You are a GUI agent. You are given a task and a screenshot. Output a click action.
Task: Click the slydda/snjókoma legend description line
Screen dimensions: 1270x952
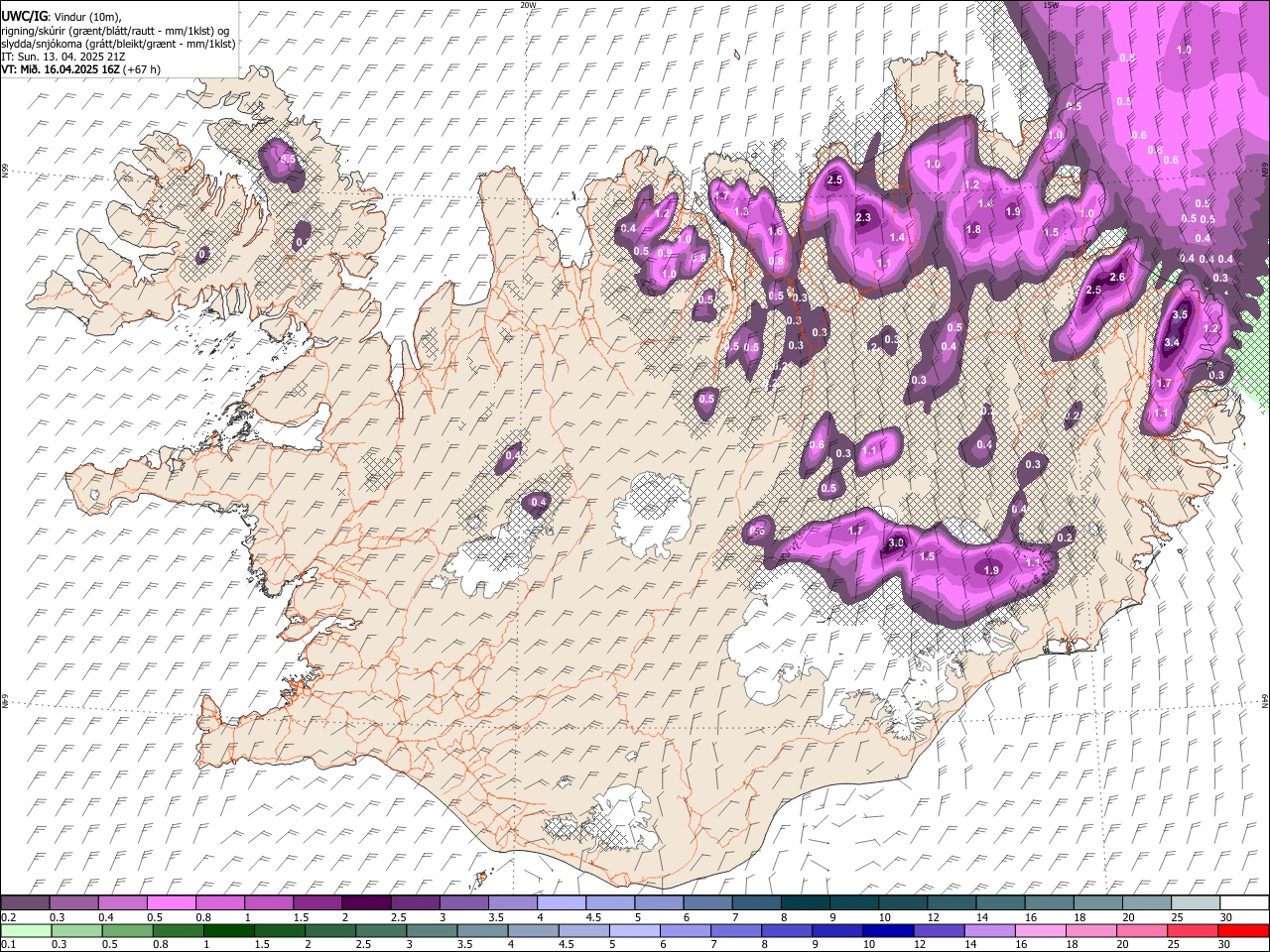pos(118,44)
